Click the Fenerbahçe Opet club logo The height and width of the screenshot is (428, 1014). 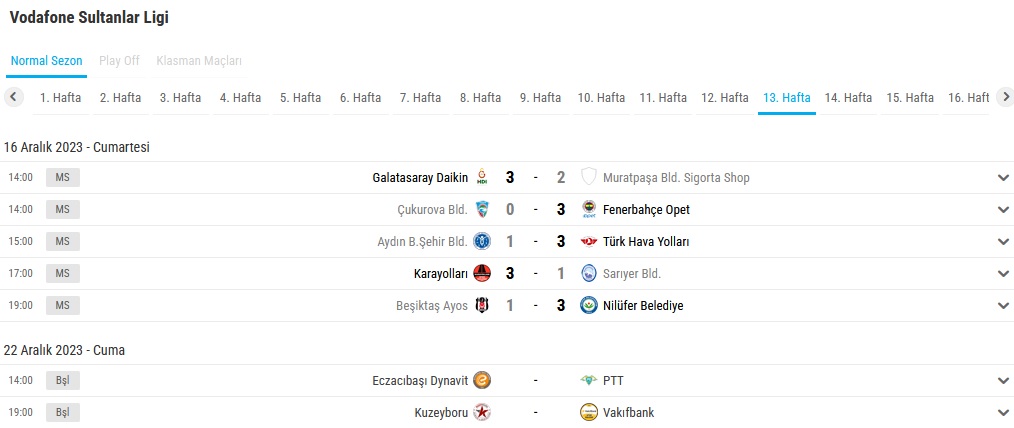589,210
